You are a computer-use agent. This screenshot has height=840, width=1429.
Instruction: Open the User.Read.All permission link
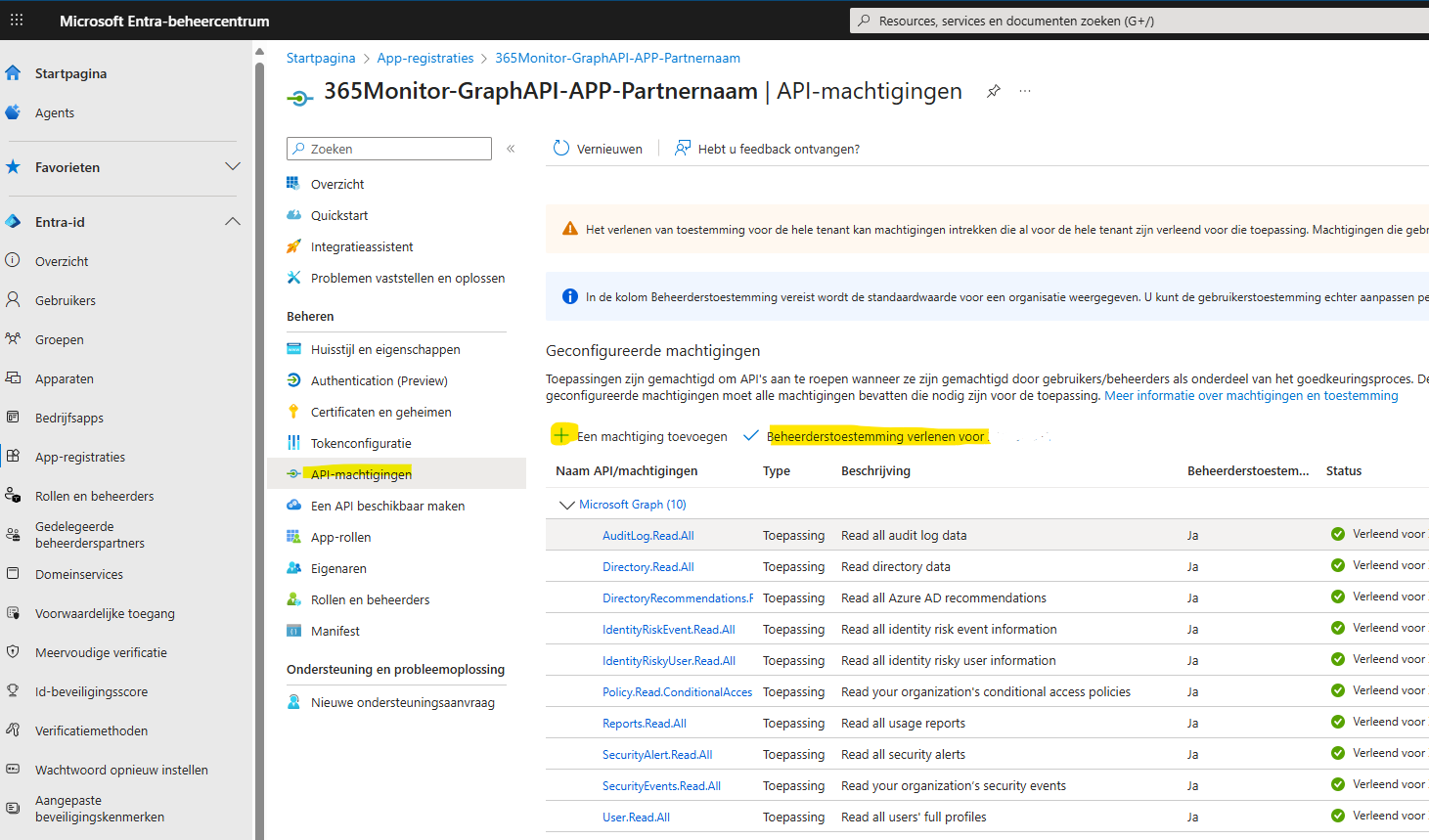click(x=636, y=818)
